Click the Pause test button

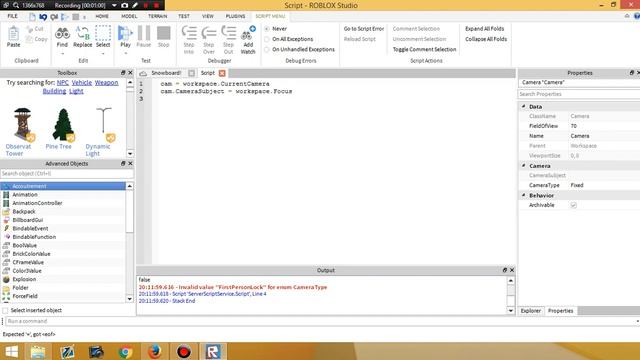[144, 33]
